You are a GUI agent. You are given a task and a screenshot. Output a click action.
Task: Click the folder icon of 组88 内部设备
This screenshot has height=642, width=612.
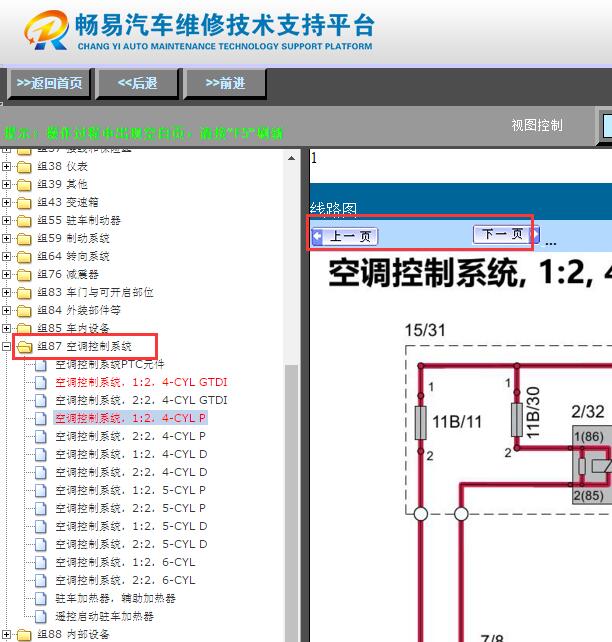pos(24,635)
